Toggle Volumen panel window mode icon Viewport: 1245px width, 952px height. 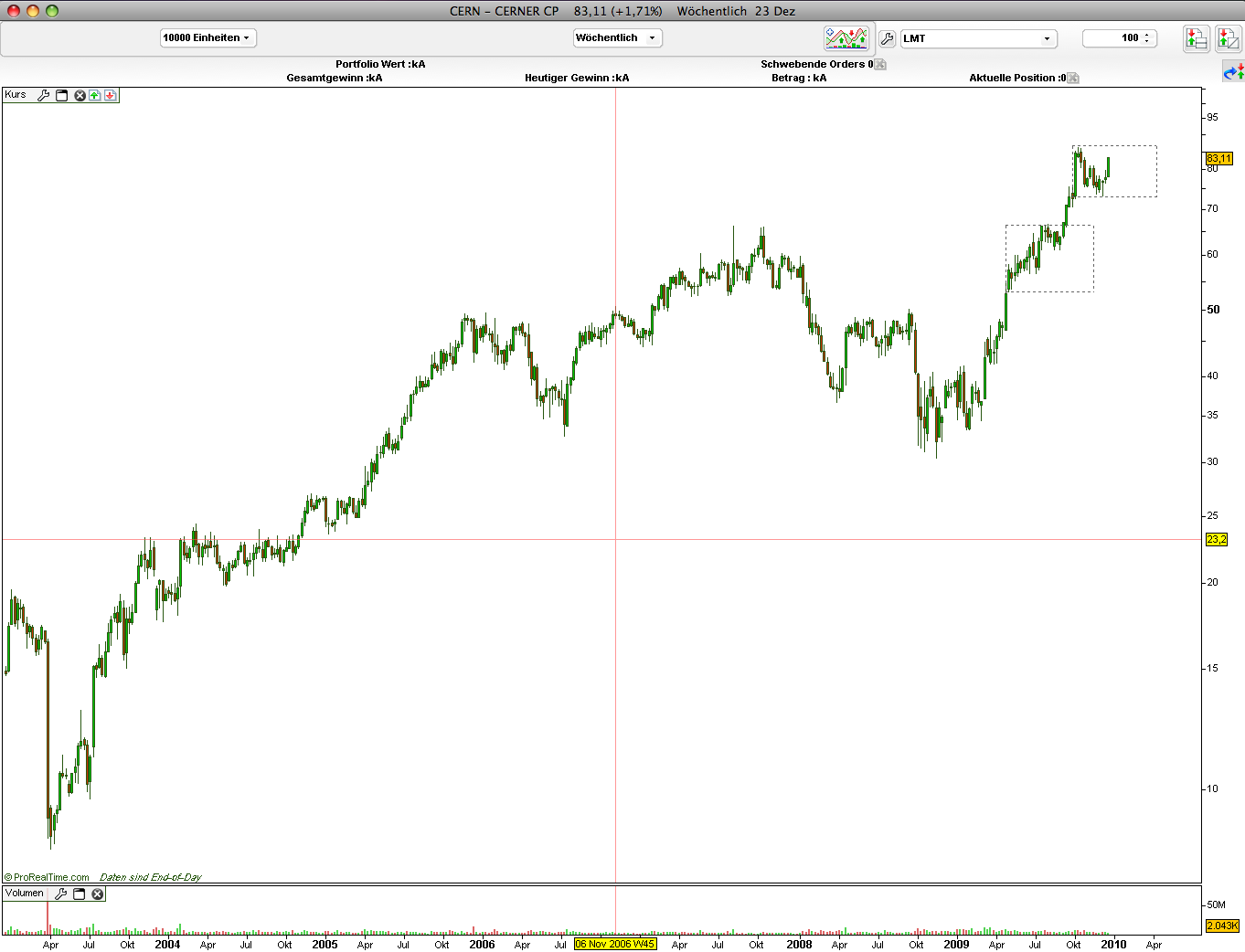click(79, 894)
